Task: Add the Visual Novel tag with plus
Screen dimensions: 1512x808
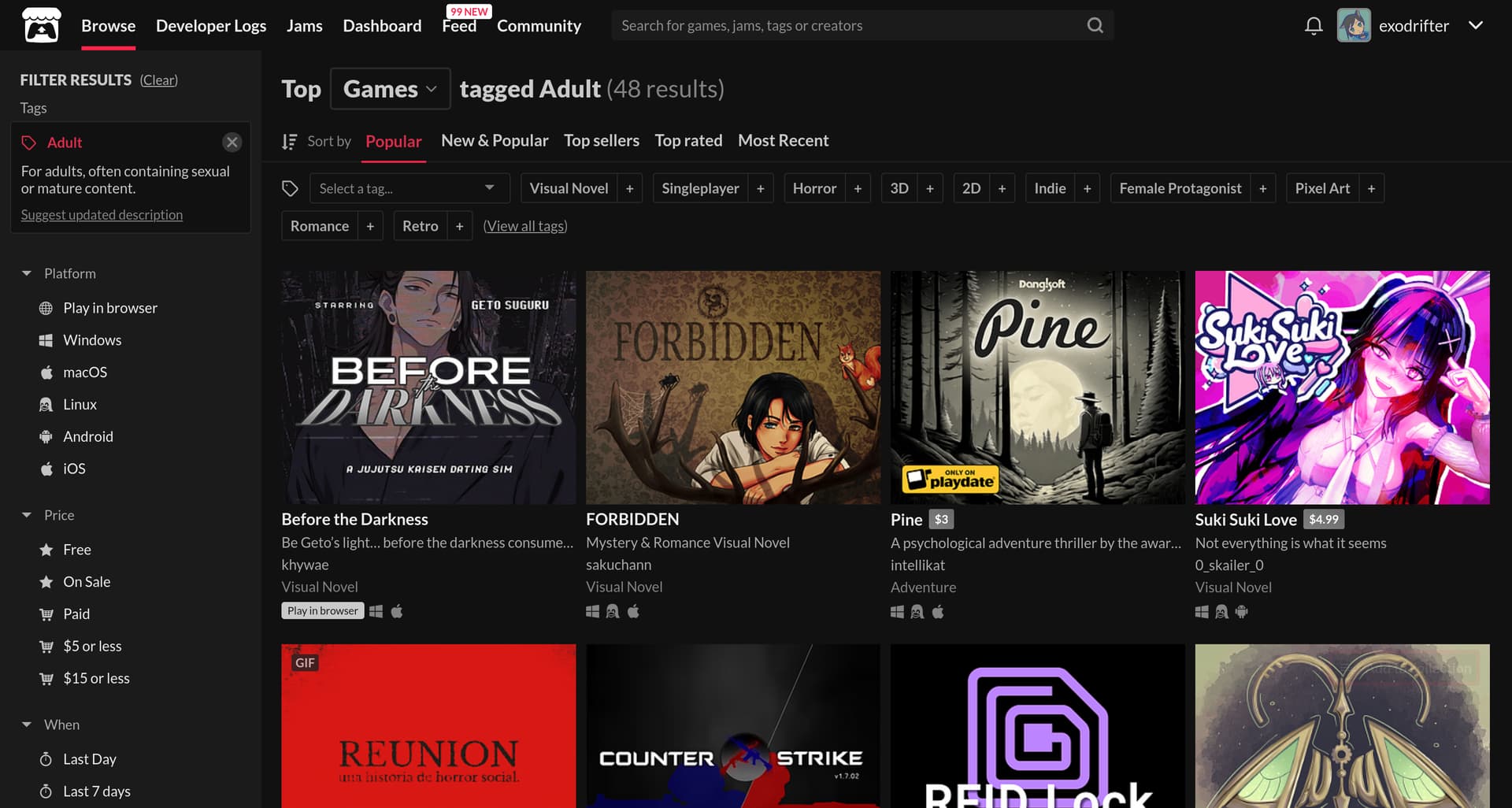Action: tap(630, 188)
